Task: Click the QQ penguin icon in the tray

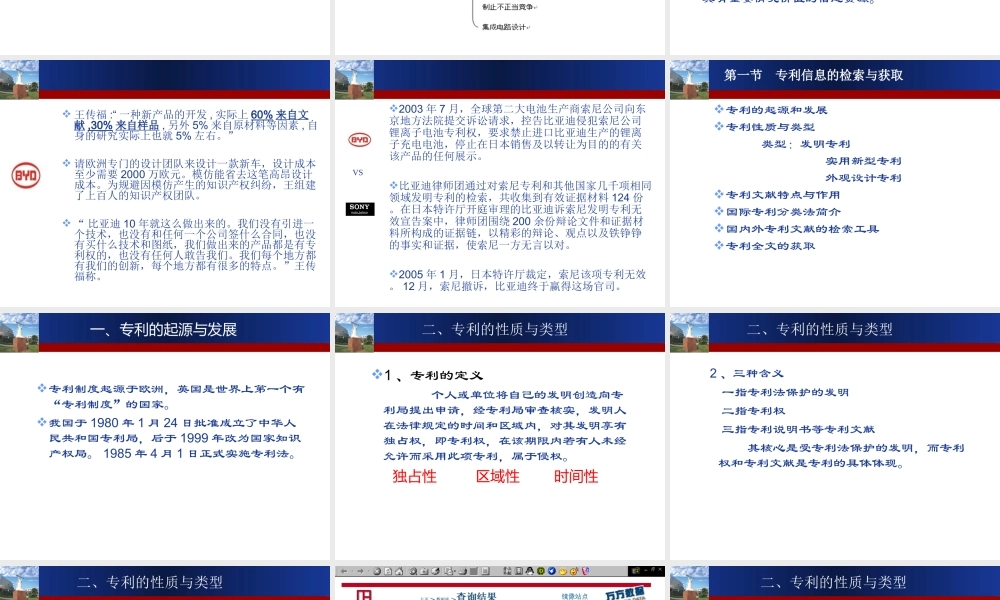Action: coord(529,571)
